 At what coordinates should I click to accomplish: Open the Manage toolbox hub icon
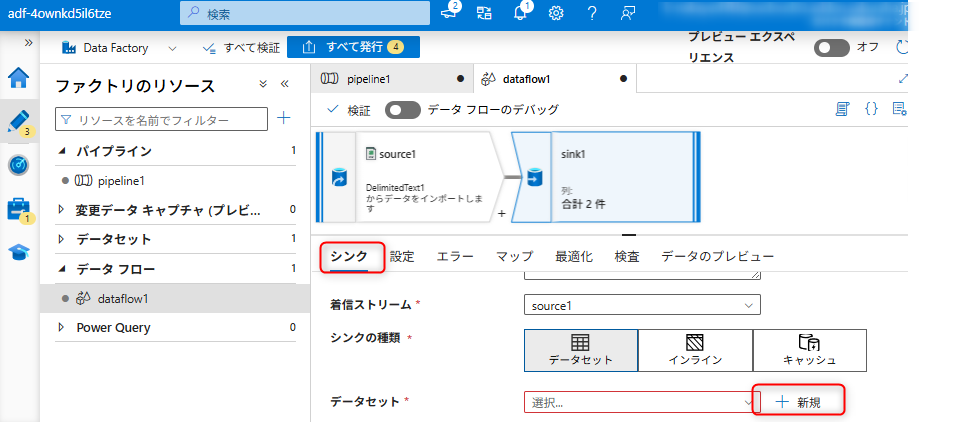19,210
